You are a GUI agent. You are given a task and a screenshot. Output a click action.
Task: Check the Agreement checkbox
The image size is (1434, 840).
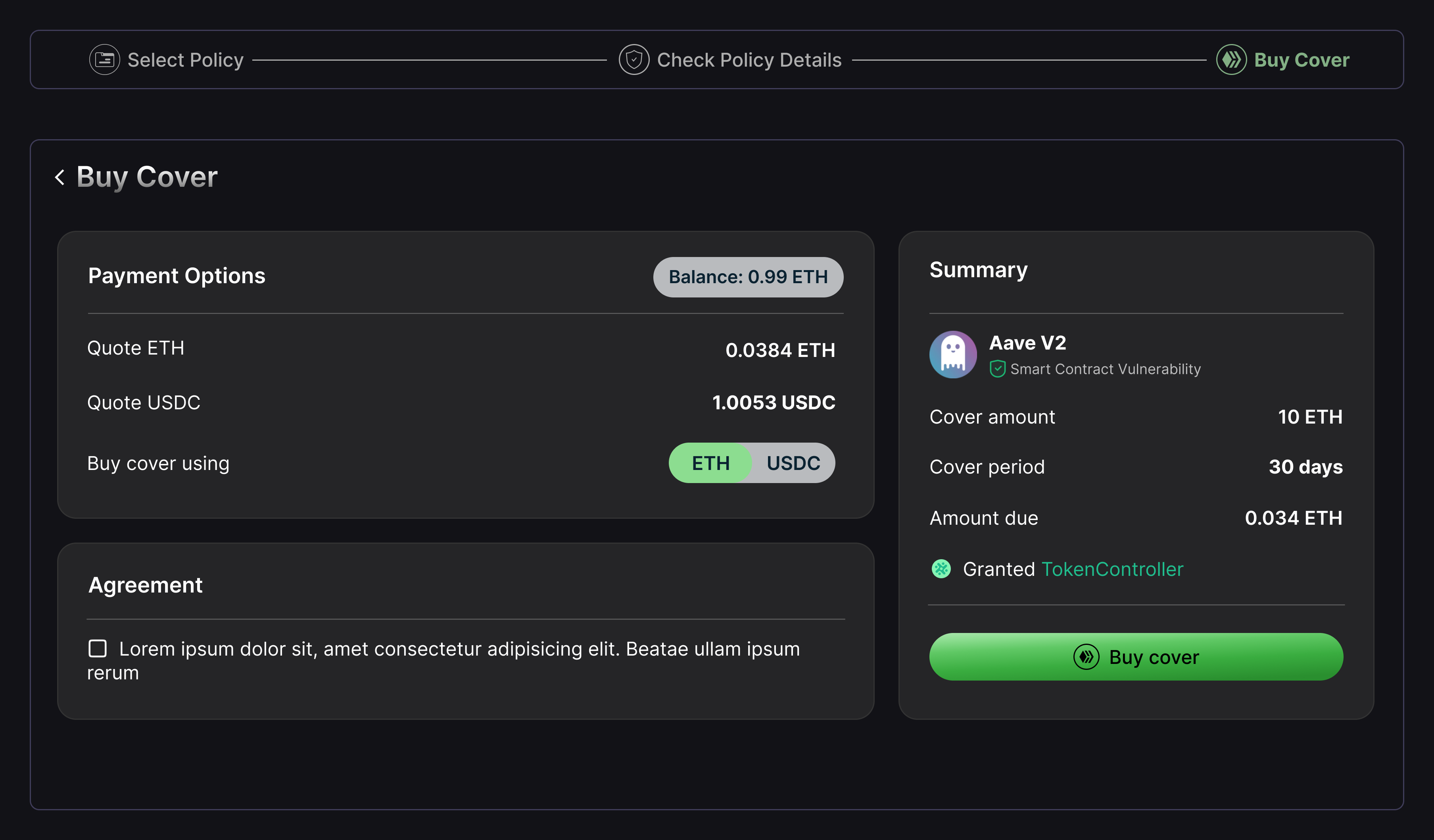(x=98, y=648)
